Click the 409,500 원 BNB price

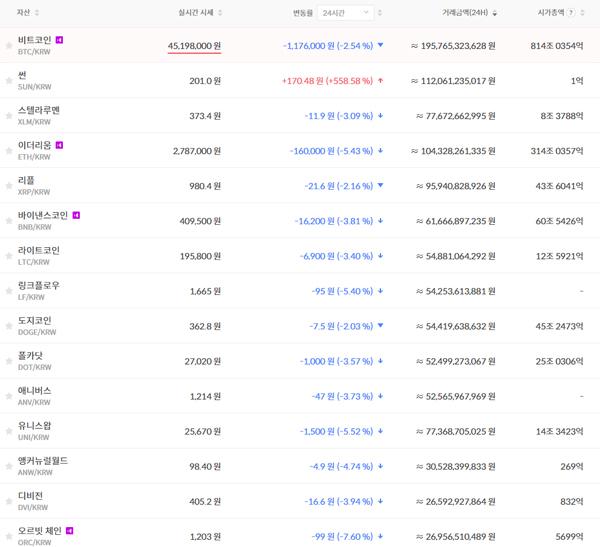click(x=200, y=221)
